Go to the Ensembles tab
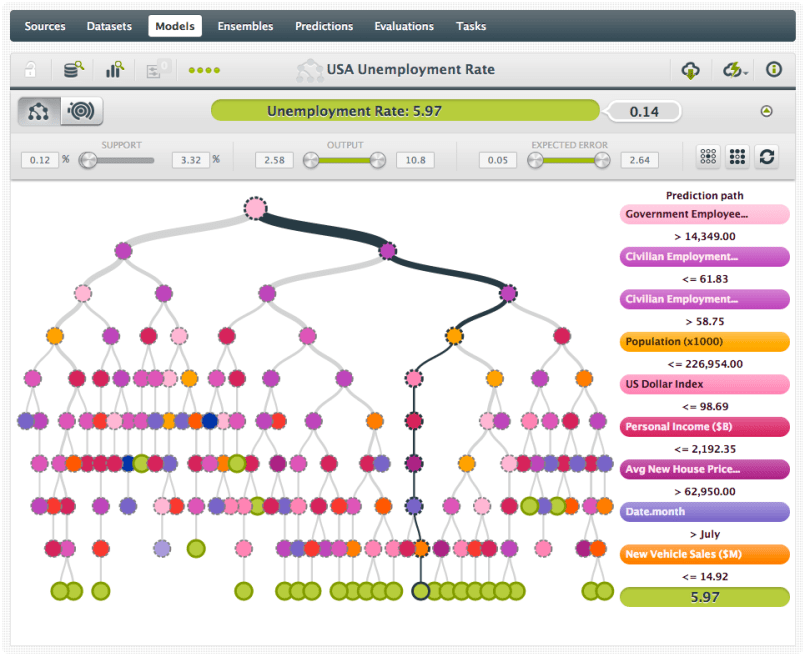The width and height of the screenshot is (810, 662). [245, 26]
